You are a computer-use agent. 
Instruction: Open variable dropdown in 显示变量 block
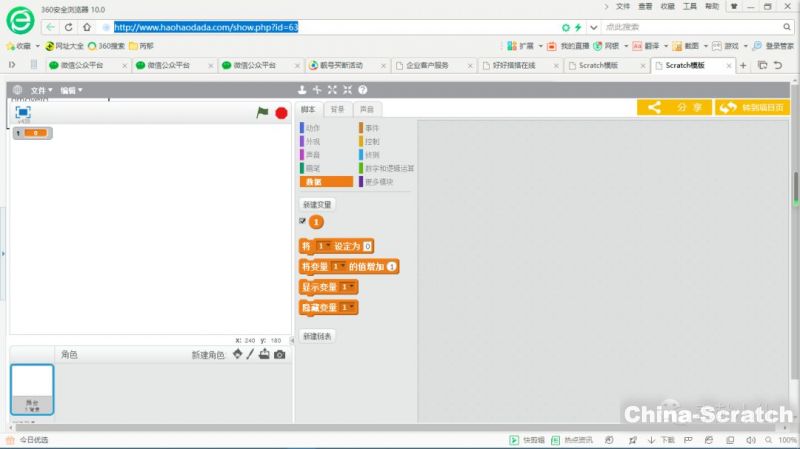346,287
